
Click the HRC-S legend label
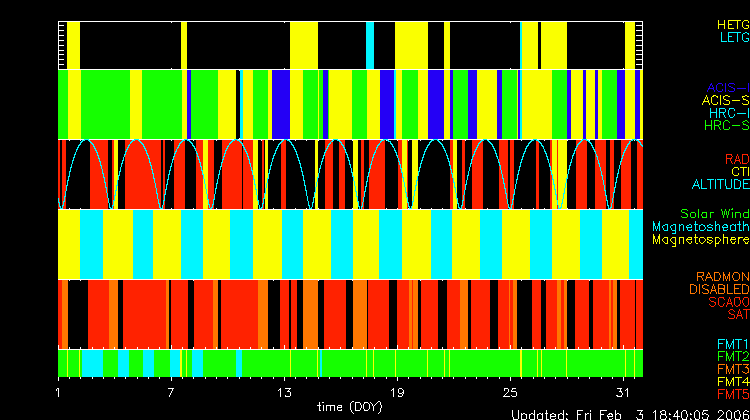[x=726, y=126]
